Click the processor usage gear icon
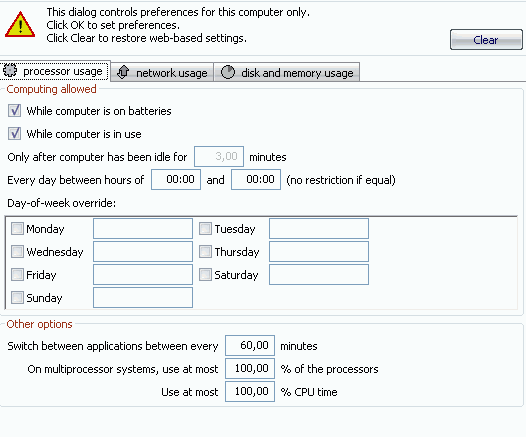 click(10, 70)
